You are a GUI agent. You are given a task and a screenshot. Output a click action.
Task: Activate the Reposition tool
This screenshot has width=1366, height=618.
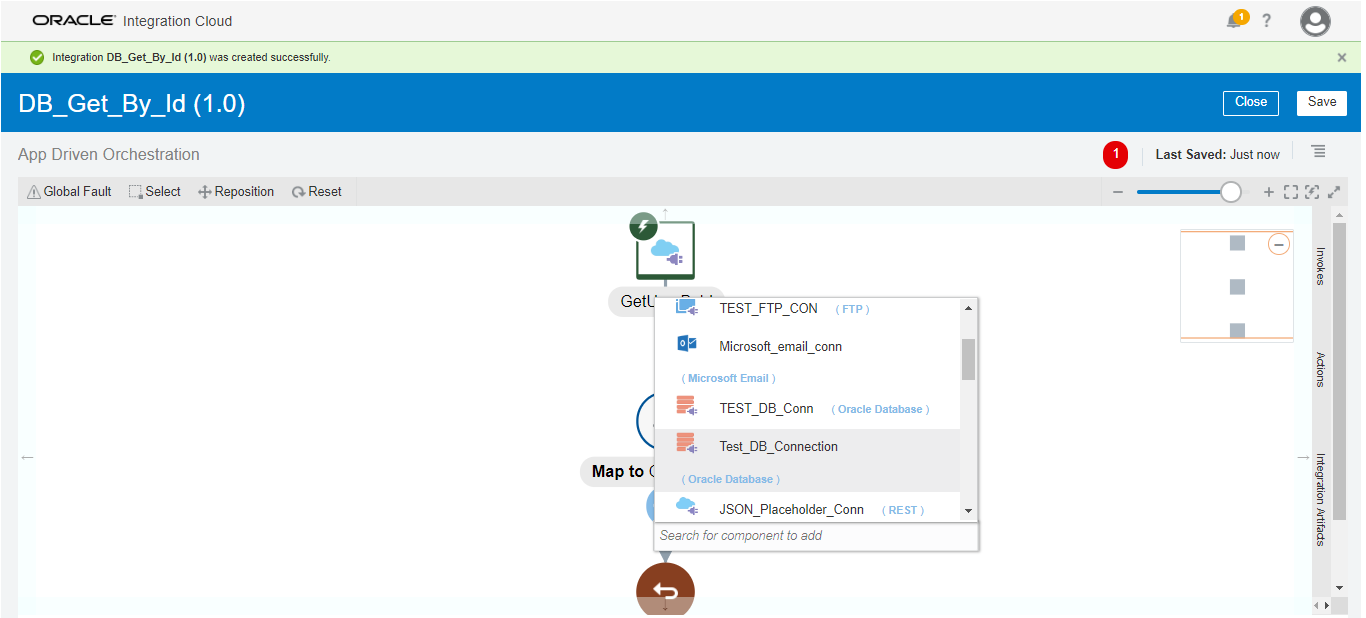tap(236, 192)
